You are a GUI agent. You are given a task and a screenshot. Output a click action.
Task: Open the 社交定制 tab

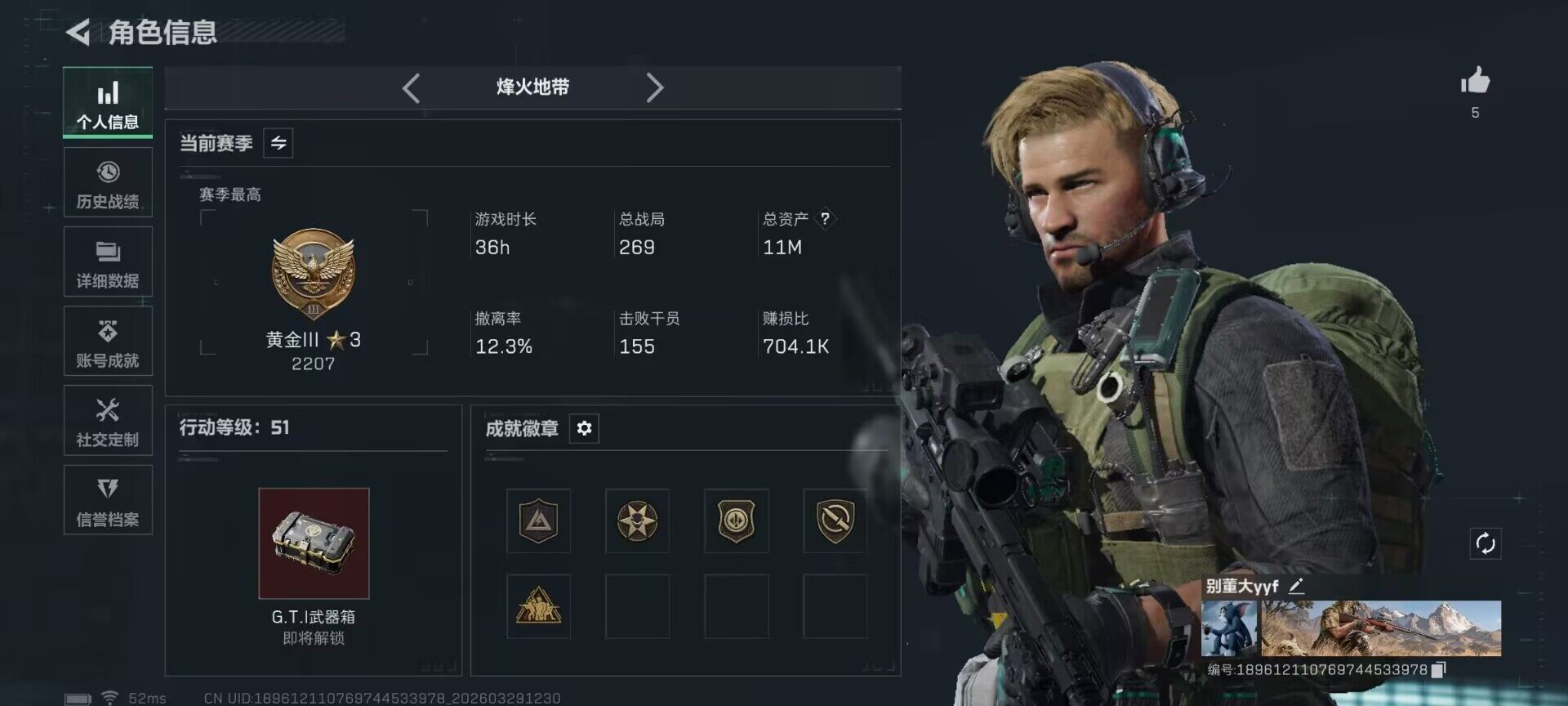[108, 420]
